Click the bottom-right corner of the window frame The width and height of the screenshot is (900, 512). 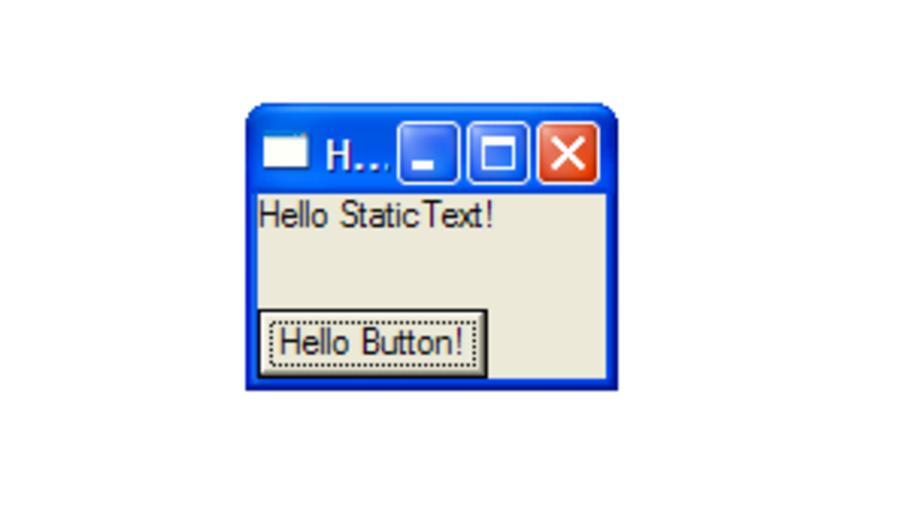tap(612, 385)
